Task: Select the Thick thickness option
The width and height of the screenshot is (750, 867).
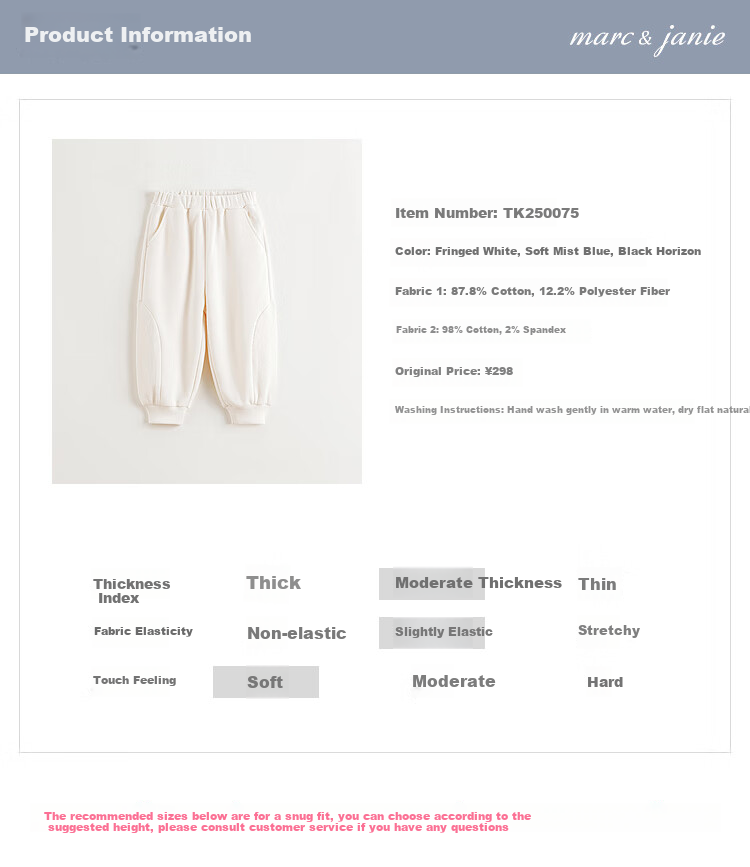Action: click(273, 583)
